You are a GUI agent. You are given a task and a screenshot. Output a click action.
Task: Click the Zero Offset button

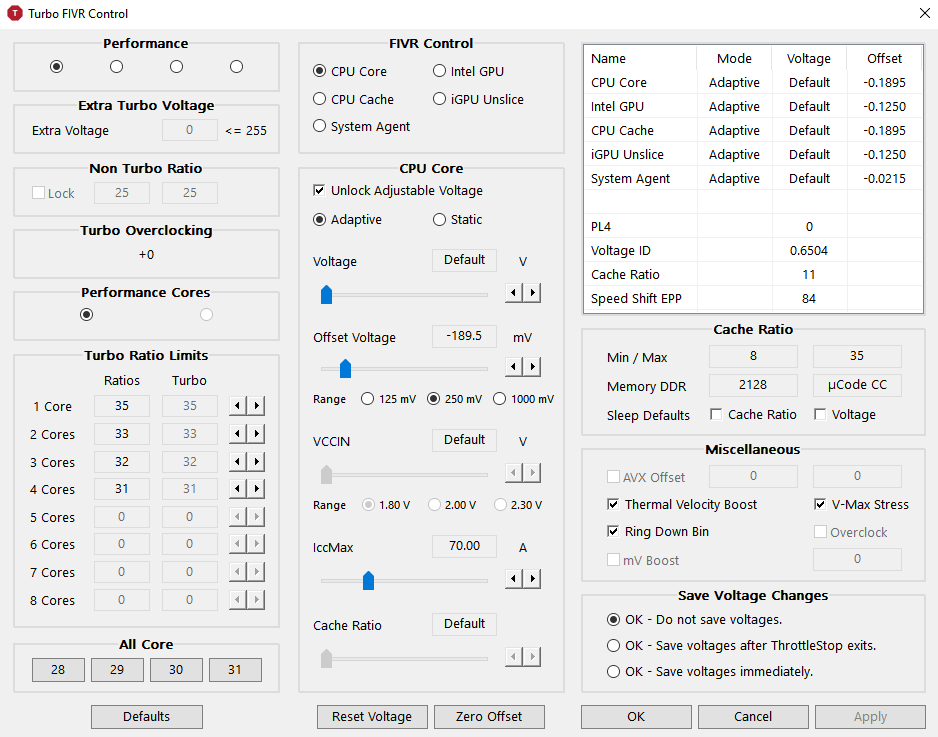(489, 717)
